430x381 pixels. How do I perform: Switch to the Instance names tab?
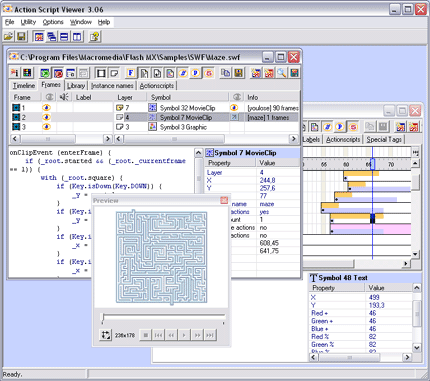click(x=112, y=86)
